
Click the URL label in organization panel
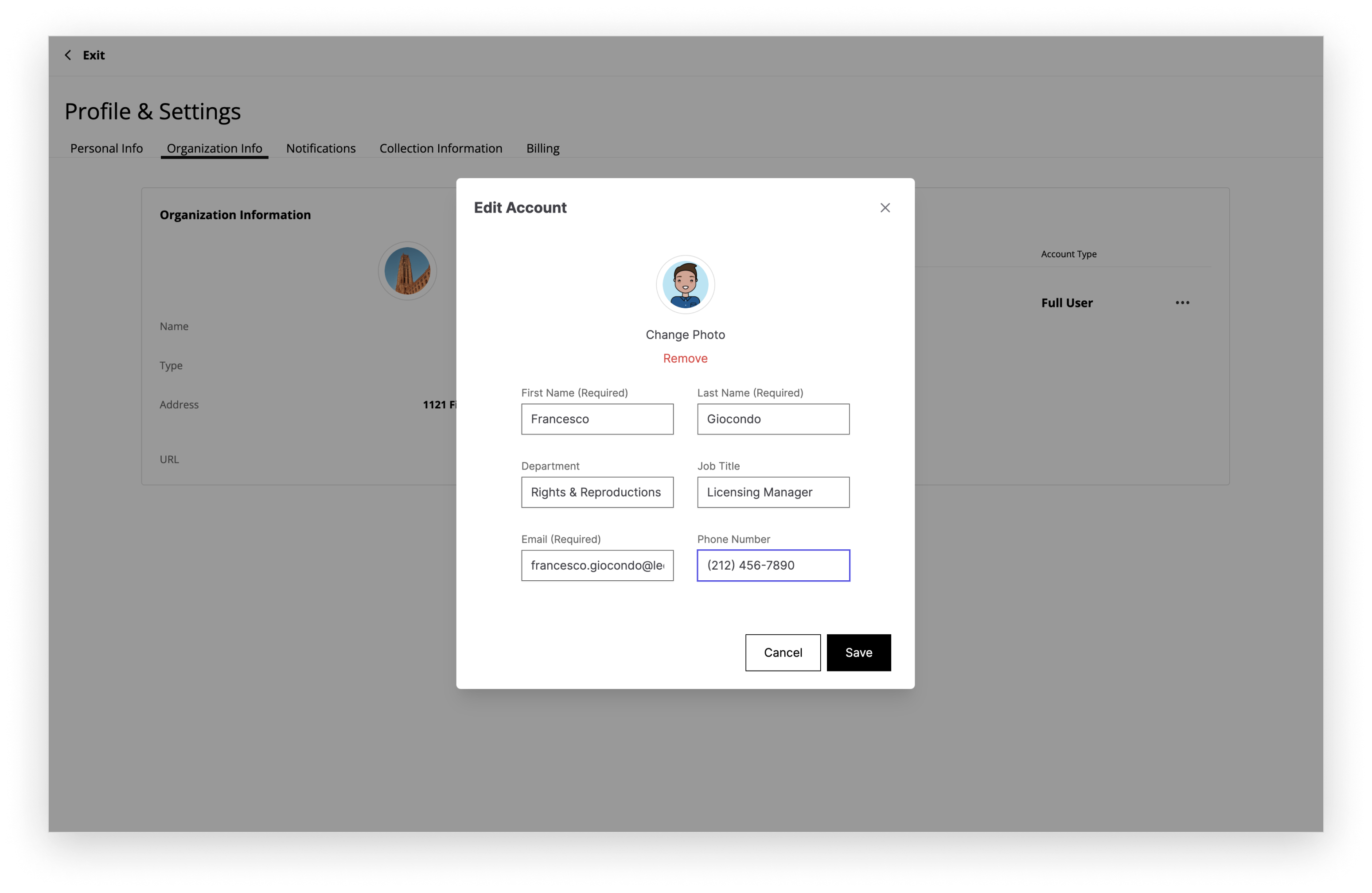[169, 459]
